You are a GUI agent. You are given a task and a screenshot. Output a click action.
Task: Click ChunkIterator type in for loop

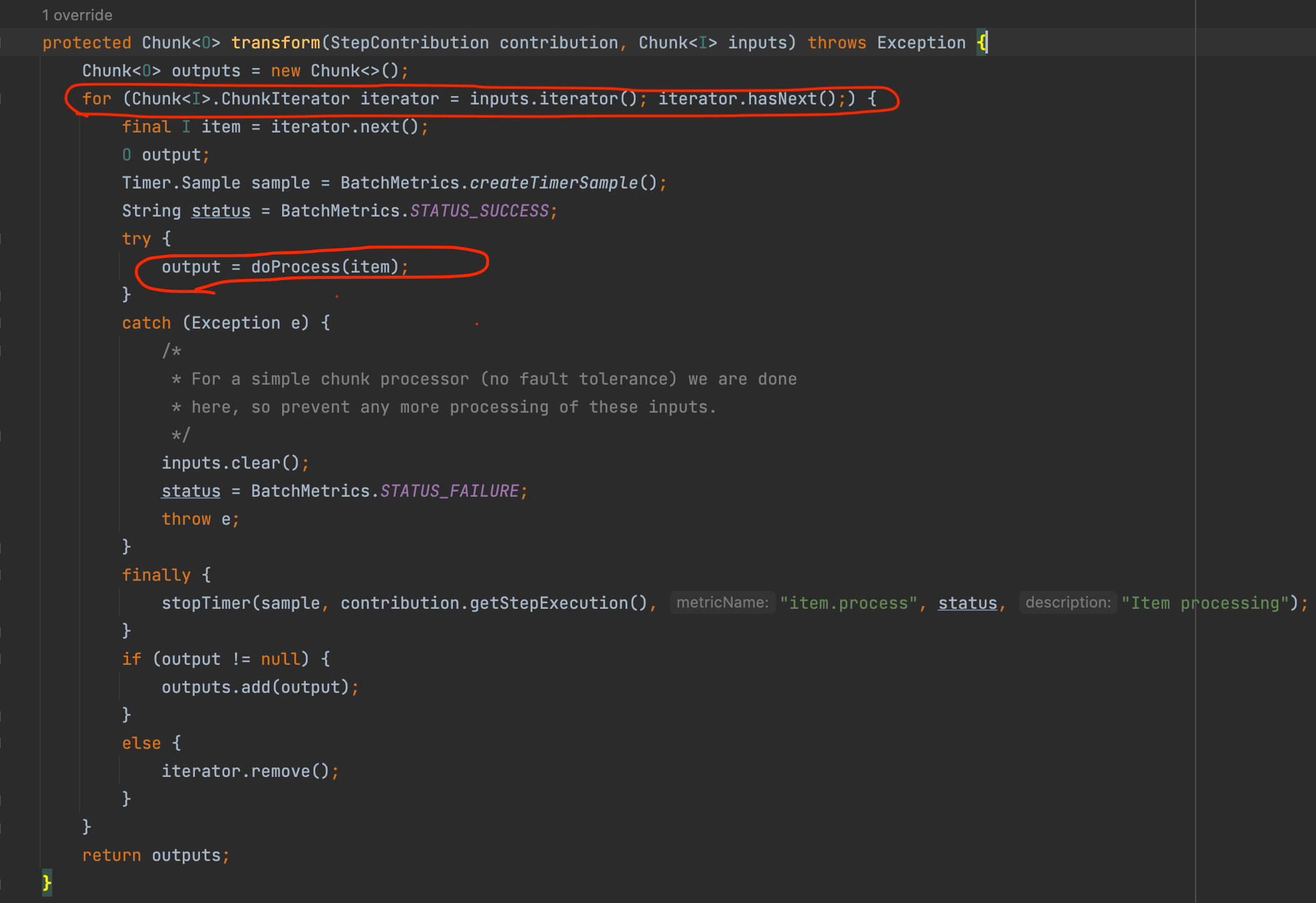285,99
